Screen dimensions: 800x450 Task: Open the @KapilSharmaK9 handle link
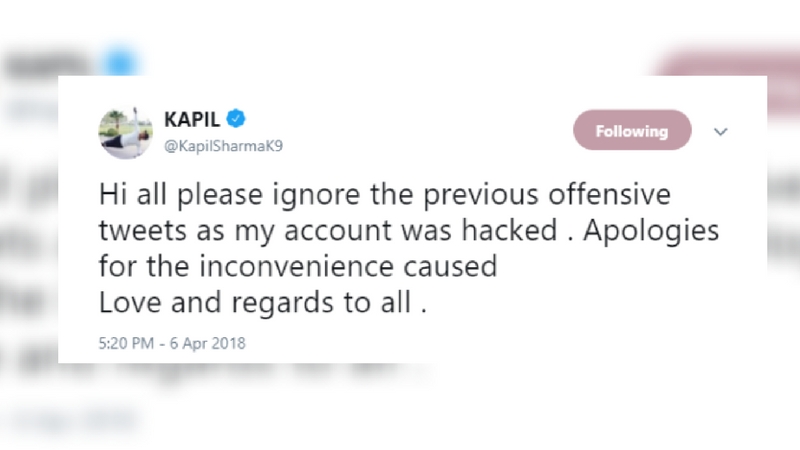[216, 146]
